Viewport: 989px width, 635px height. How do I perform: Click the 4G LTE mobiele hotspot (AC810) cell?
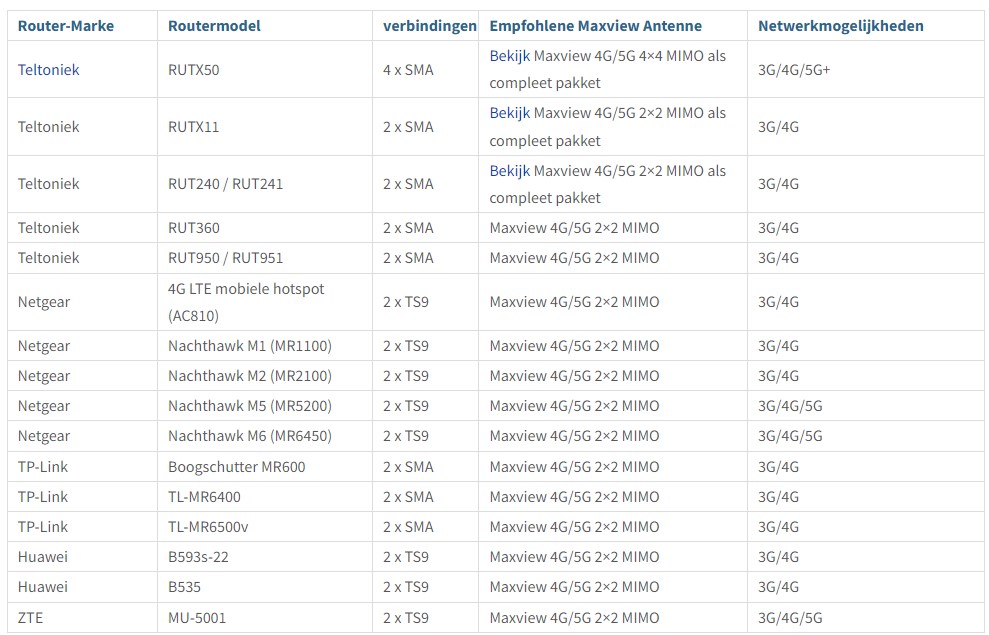(x=246, y=302)
